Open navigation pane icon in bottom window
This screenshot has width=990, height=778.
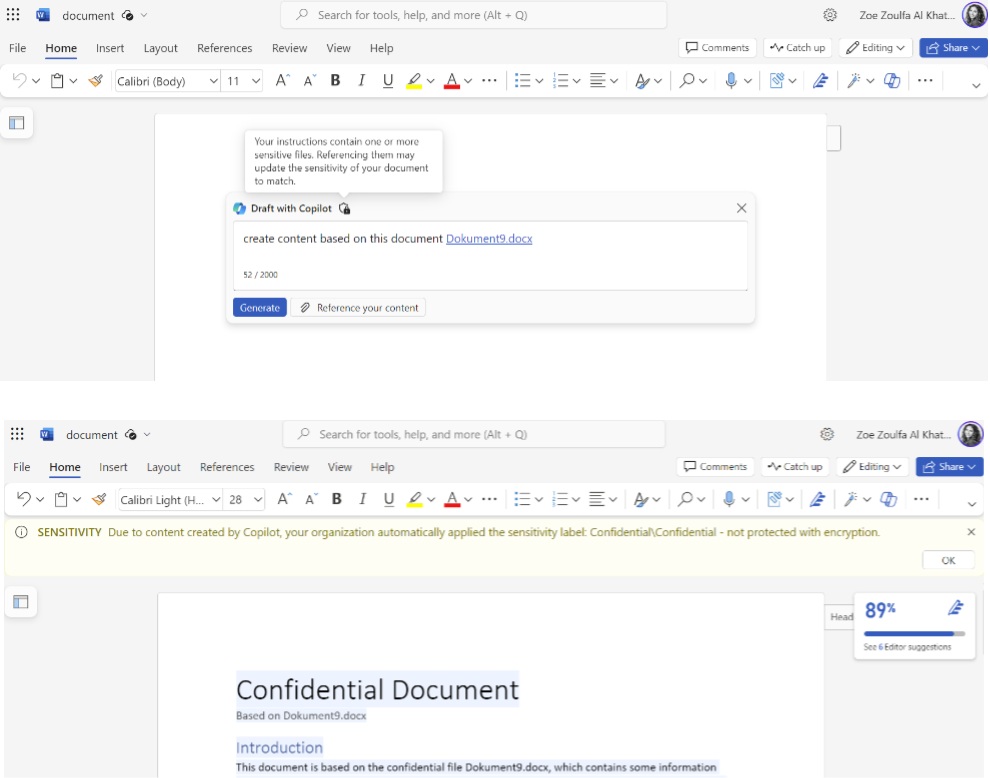[21, 602]
